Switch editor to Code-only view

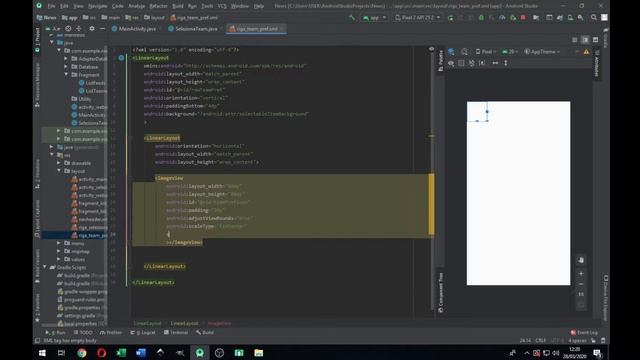click(x=574, y=40)
